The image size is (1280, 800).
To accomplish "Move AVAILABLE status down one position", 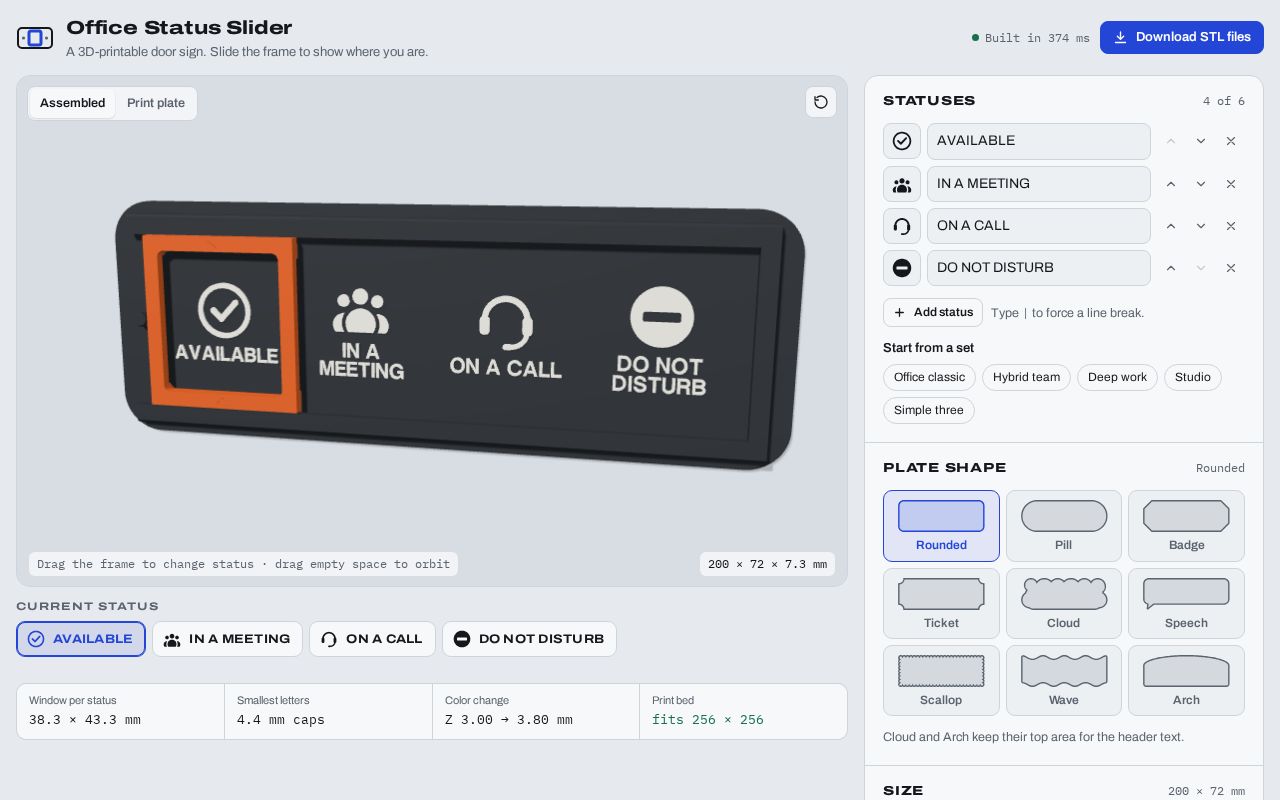I will pos(1201,141).
